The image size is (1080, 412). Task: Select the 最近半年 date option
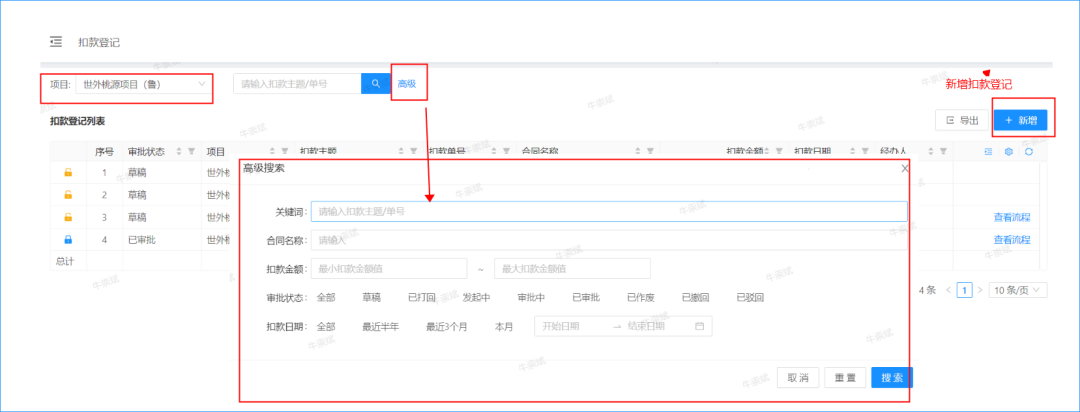(381, 327)
